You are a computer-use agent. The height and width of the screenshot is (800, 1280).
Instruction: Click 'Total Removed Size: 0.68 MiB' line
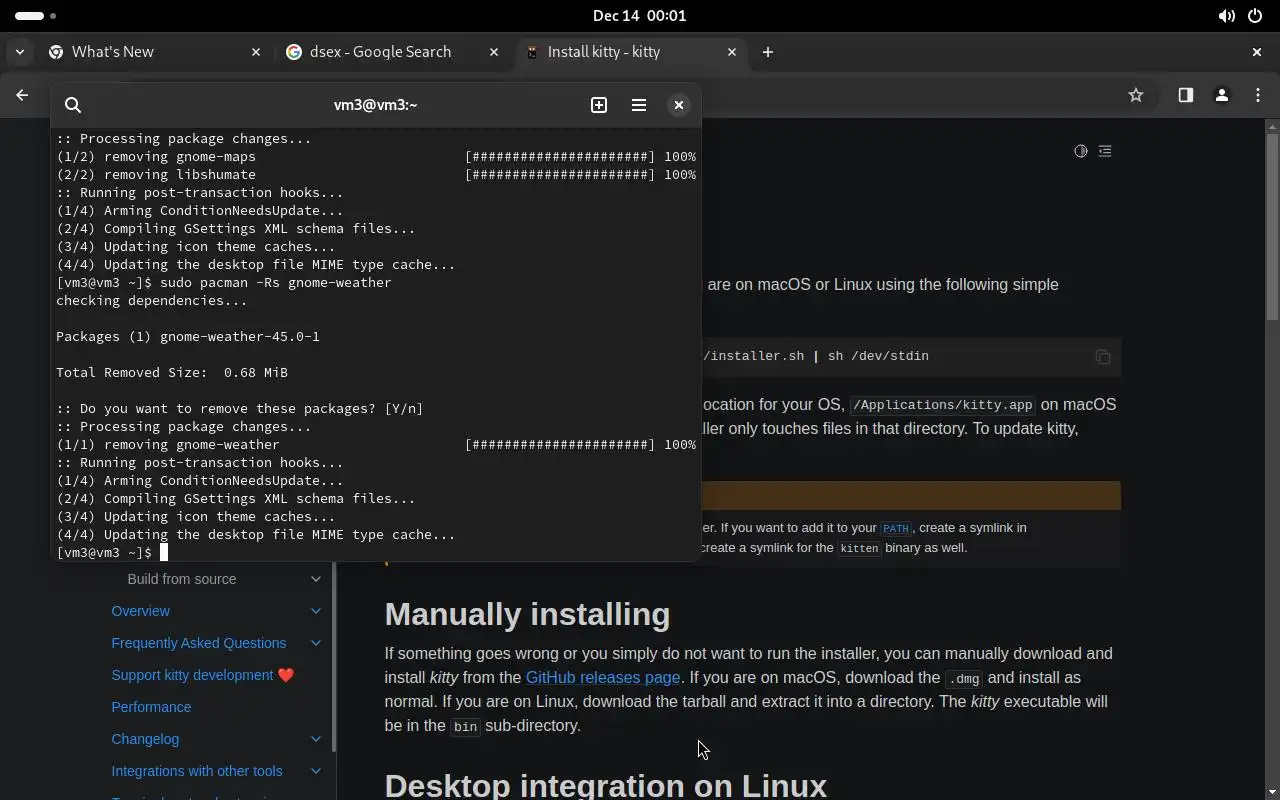point(172,372)
